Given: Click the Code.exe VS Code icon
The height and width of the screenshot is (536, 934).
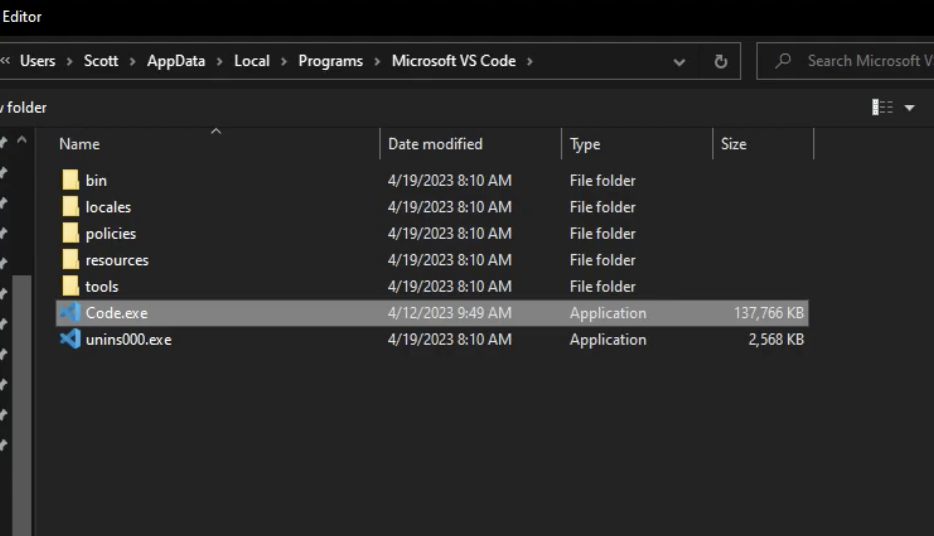Looking at the screenshot, I should pyautogui.click(x=70, y=313).
